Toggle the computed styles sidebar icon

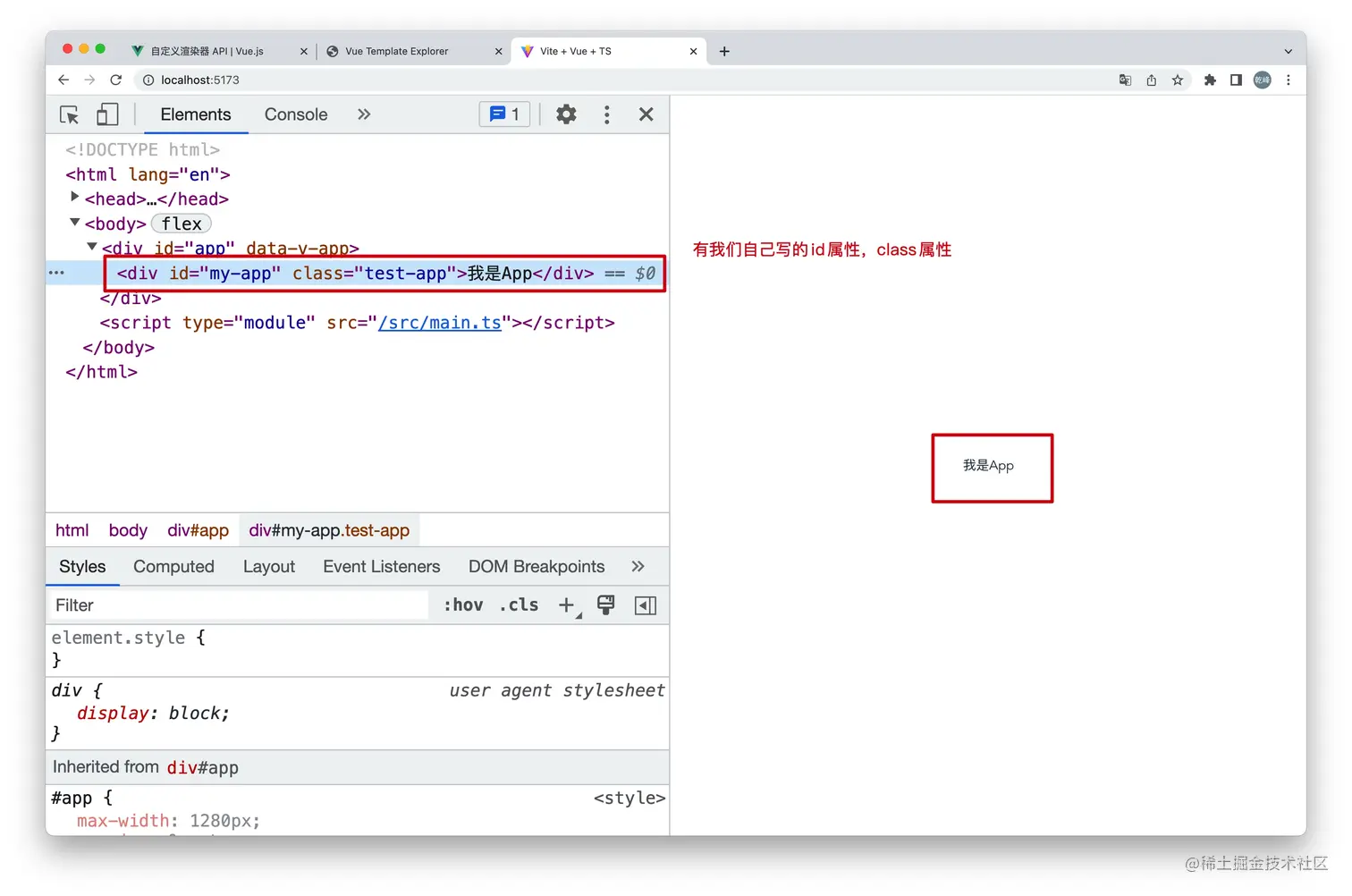tap(646, 605)
